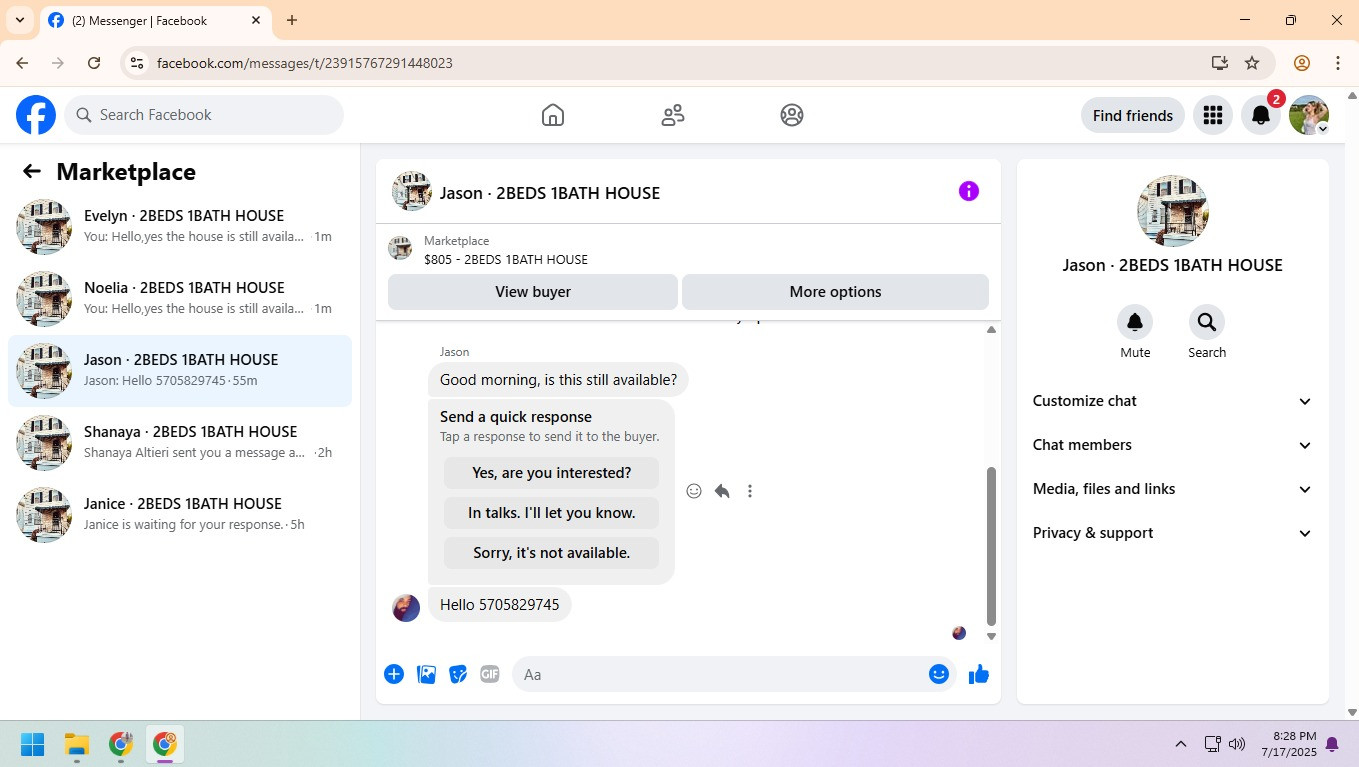Focus the Aa message input field

click(734, 674)
